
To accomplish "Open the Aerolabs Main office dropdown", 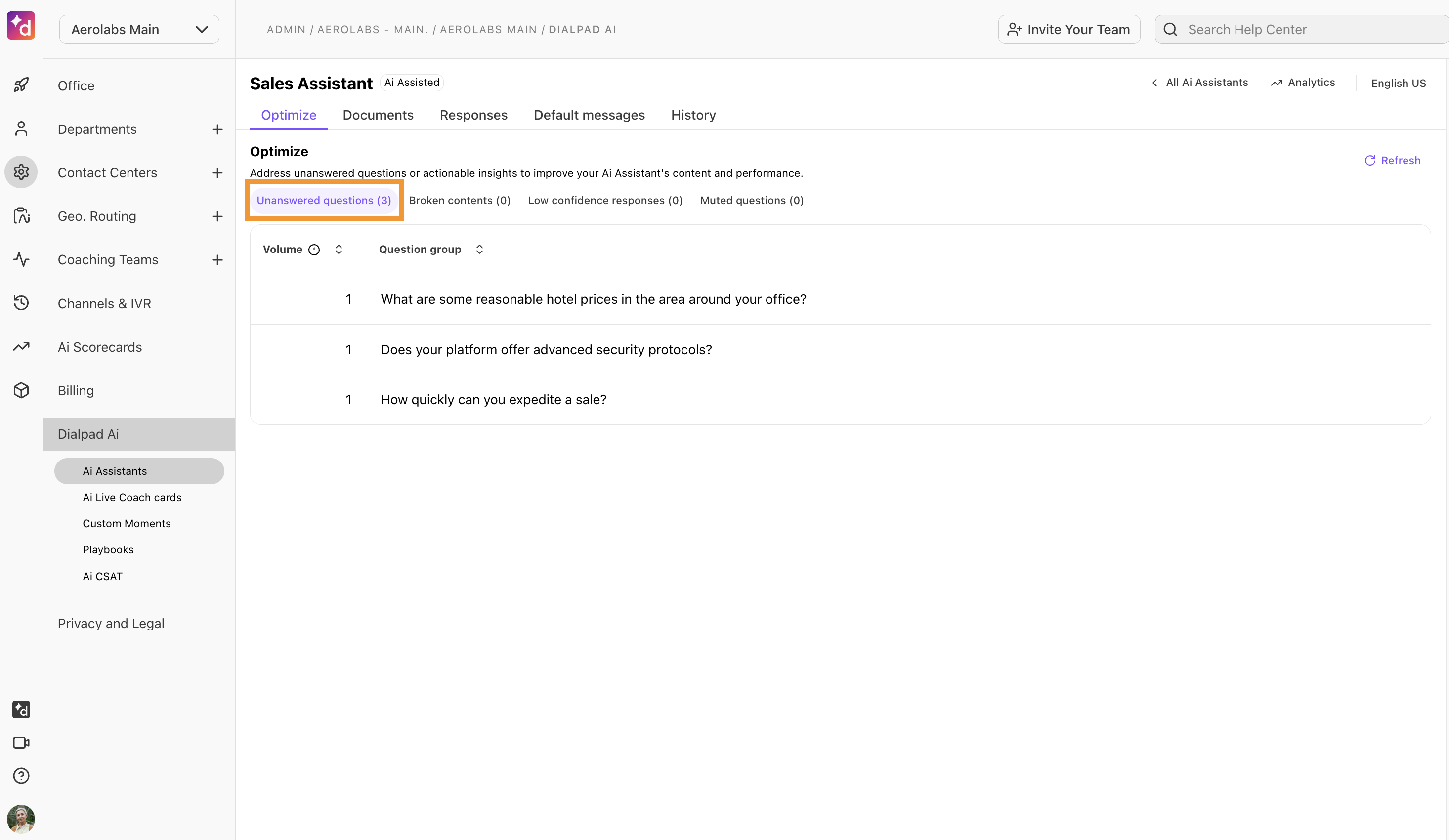I will point(139,29).
